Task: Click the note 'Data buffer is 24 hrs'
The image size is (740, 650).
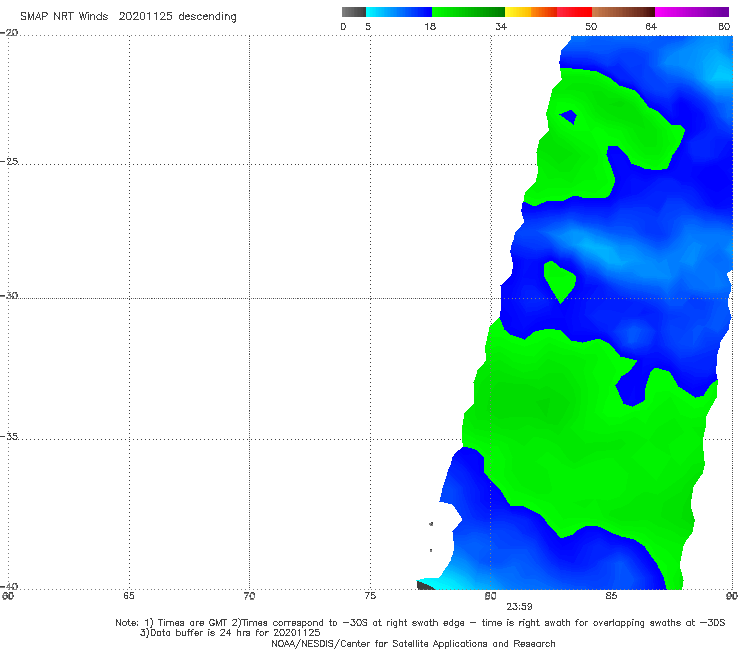Action: (x=201, y=633)
